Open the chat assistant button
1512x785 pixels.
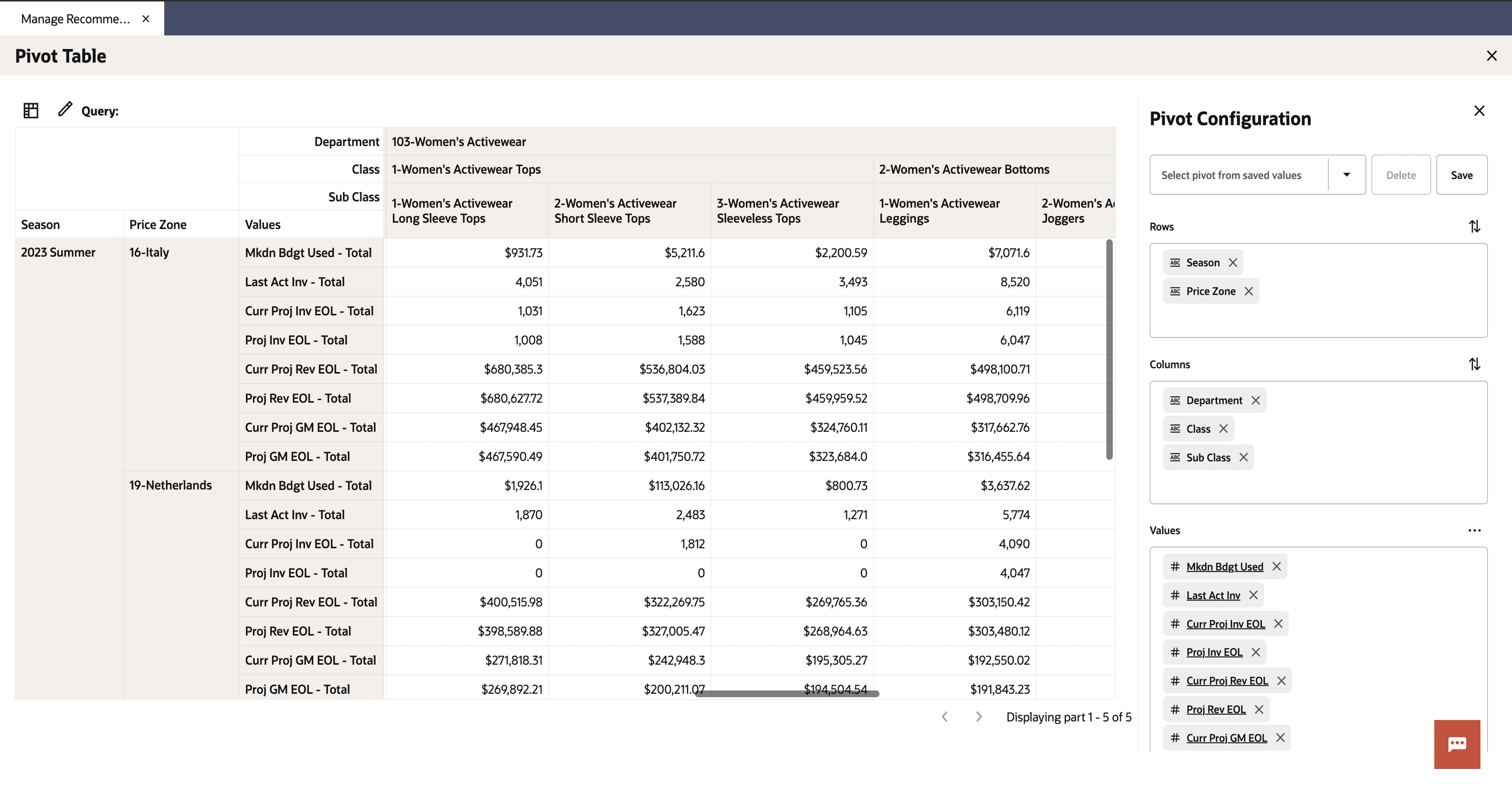pyautogui.click(x=1457, y=744)
